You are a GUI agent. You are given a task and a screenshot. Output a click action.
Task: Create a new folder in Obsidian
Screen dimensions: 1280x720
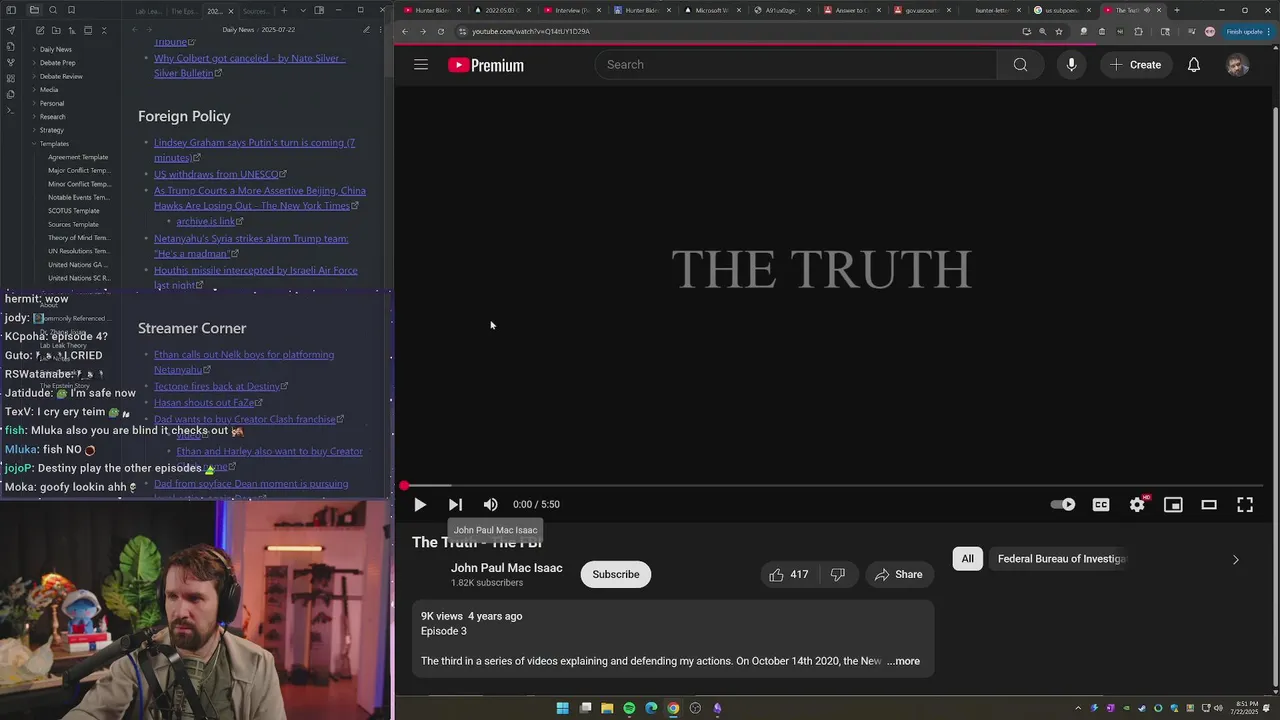pos(56,30)
